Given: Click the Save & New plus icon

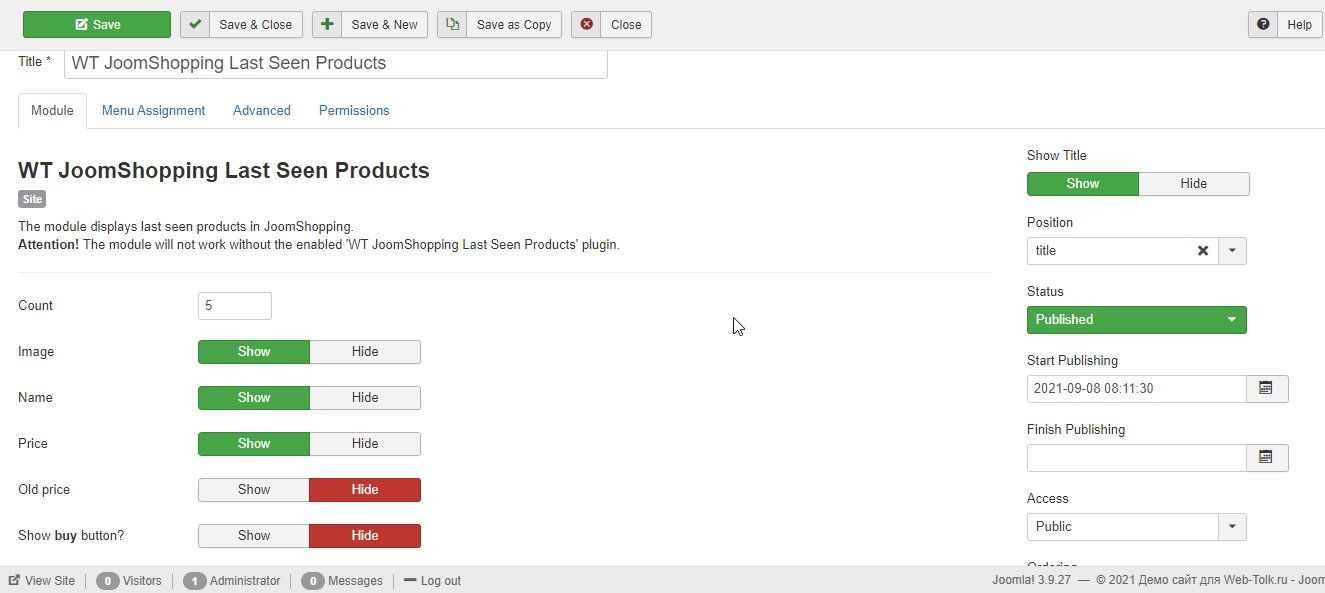Looking at the screenshot, I should pyautogui.click(x=327, y=25).
